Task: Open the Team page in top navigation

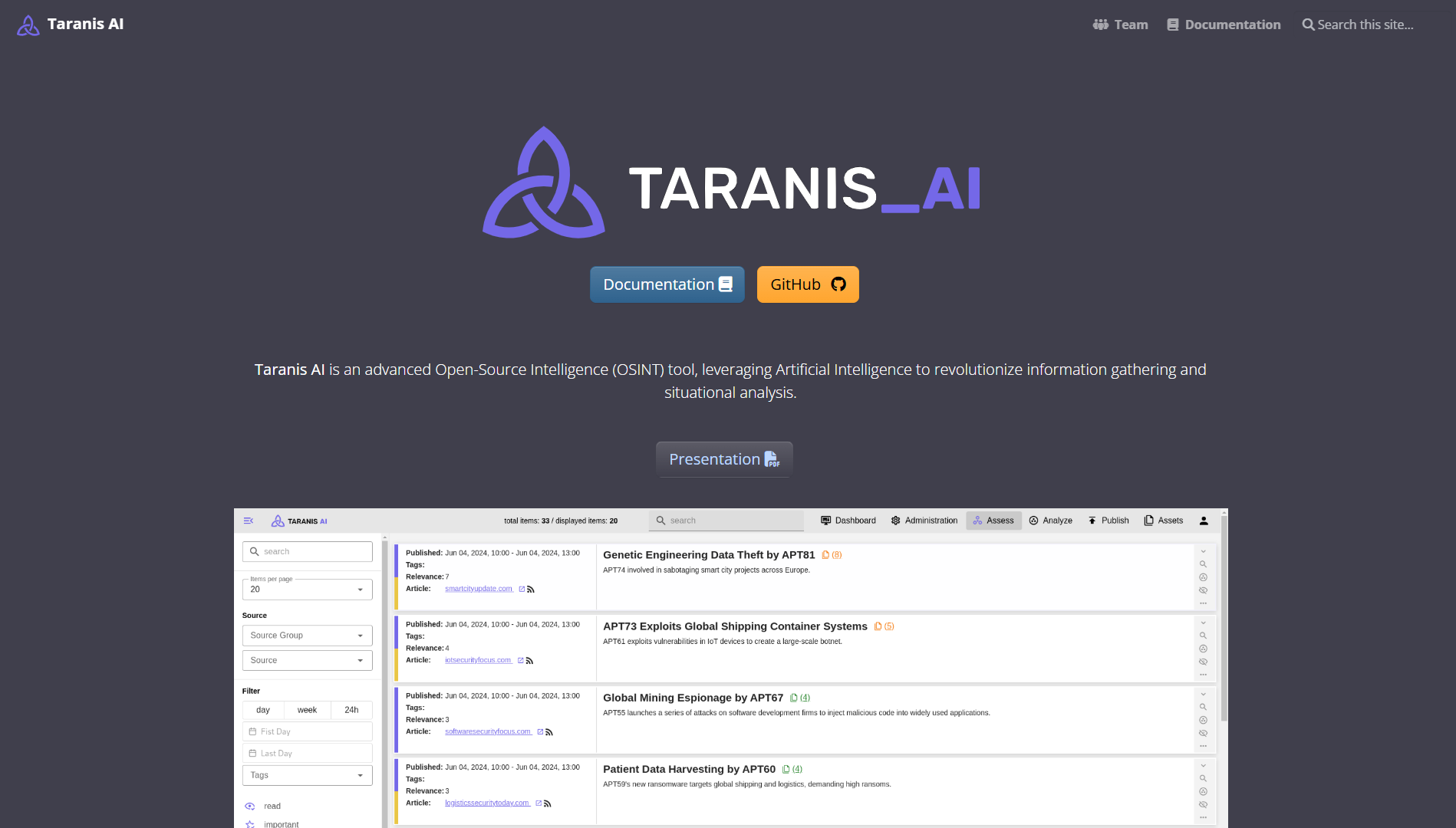Action: tap(1120, 25)
